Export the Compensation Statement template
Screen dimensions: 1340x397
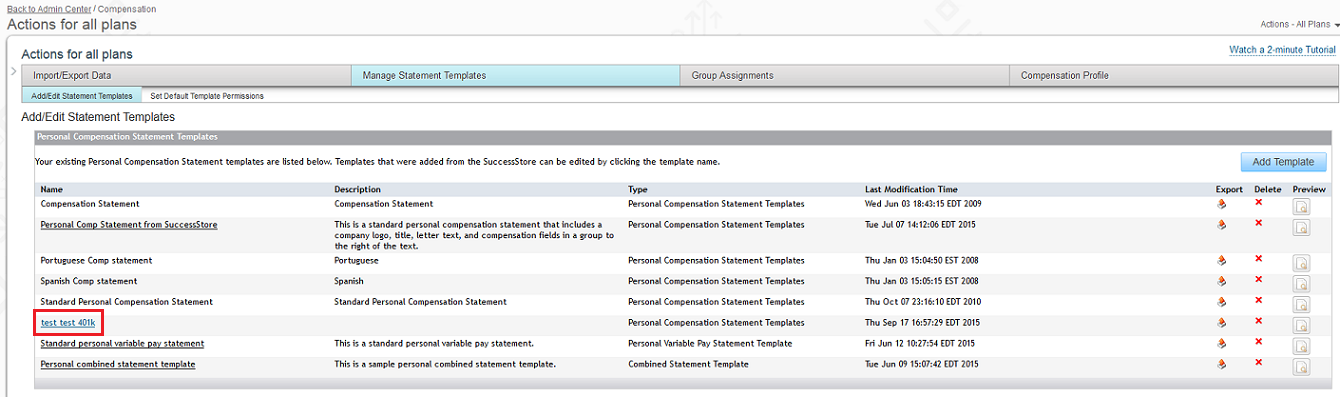point(1221,204)
